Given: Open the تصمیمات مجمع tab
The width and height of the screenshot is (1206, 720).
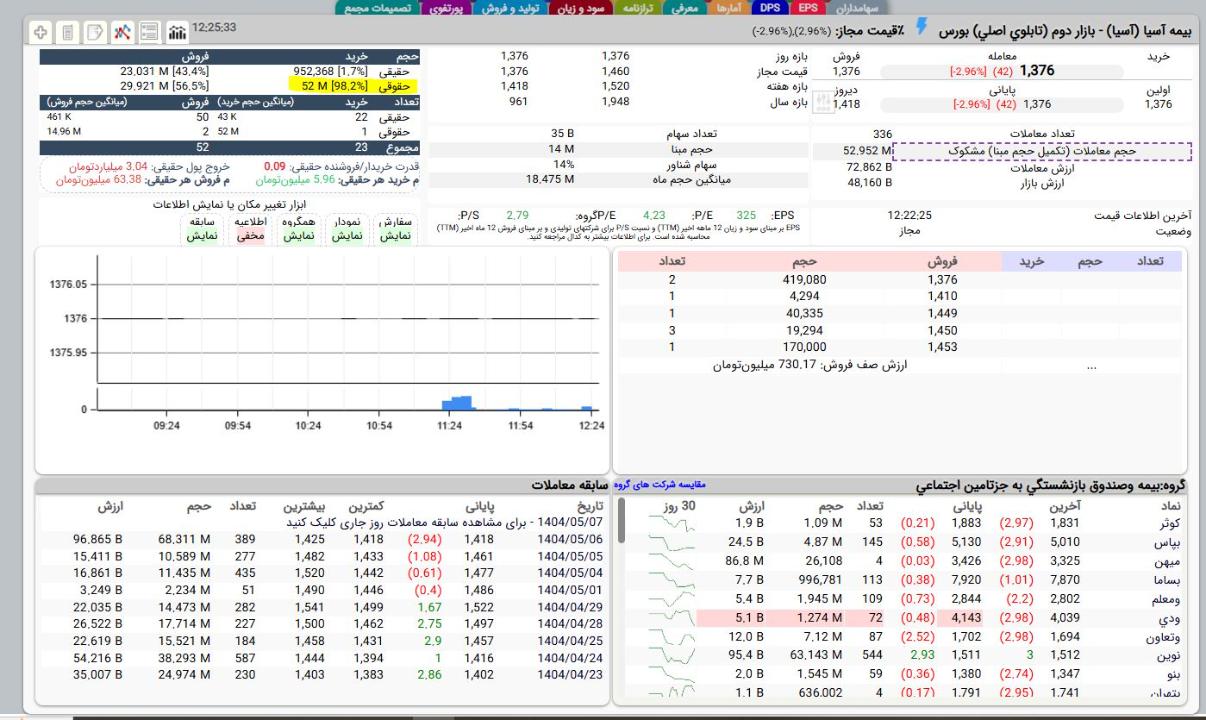Looking at the screenshot, I should 378,7.
